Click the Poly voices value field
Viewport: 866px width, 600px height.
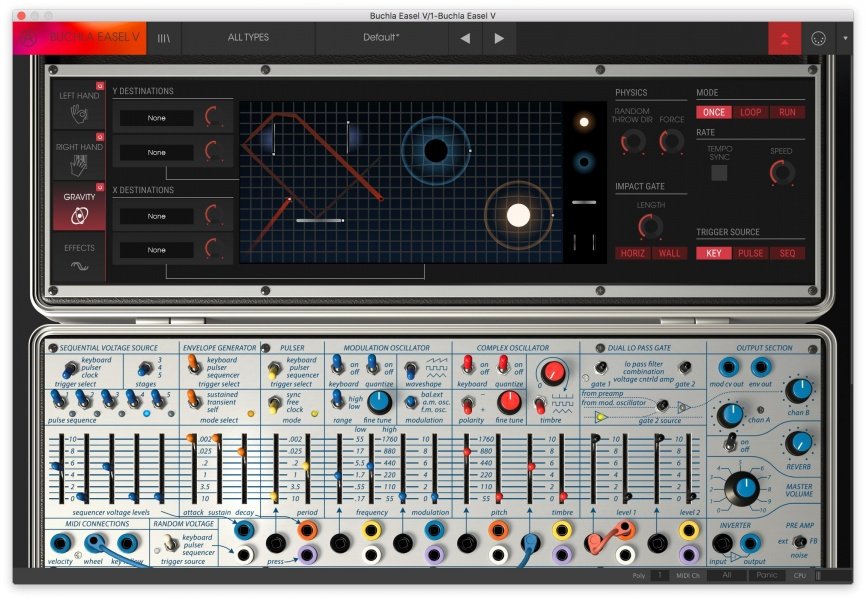pos(659,575)
